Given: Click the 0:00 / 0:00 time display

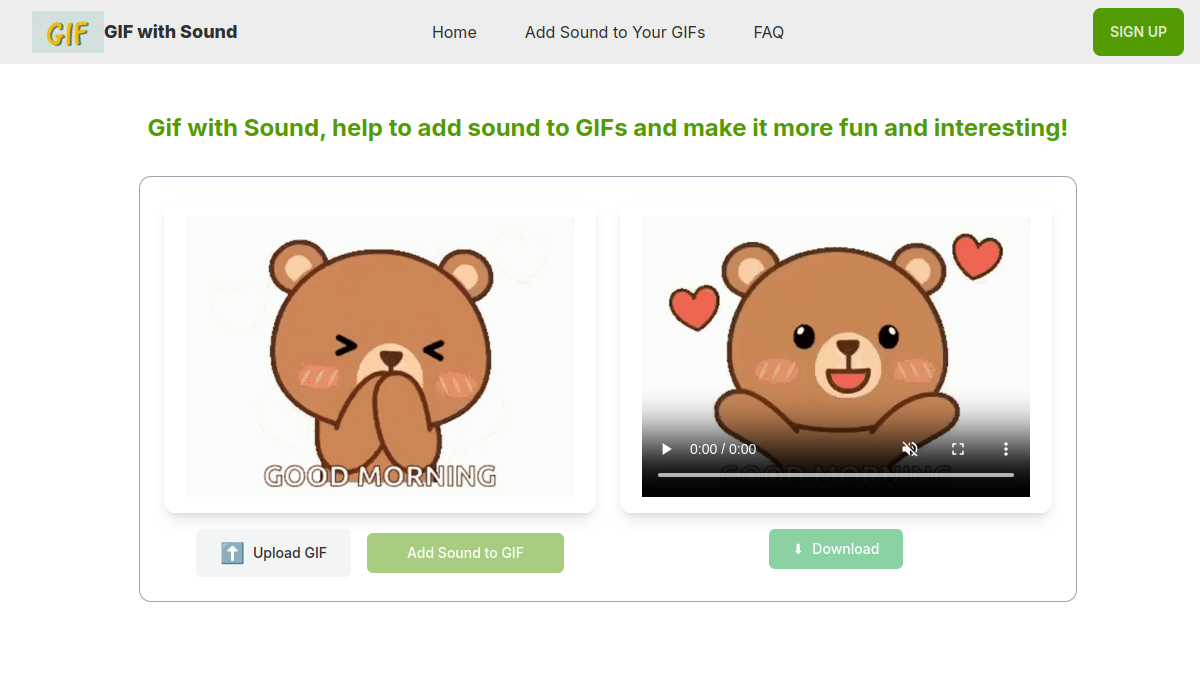Looking at the screenshot, I should click(723, 449).
